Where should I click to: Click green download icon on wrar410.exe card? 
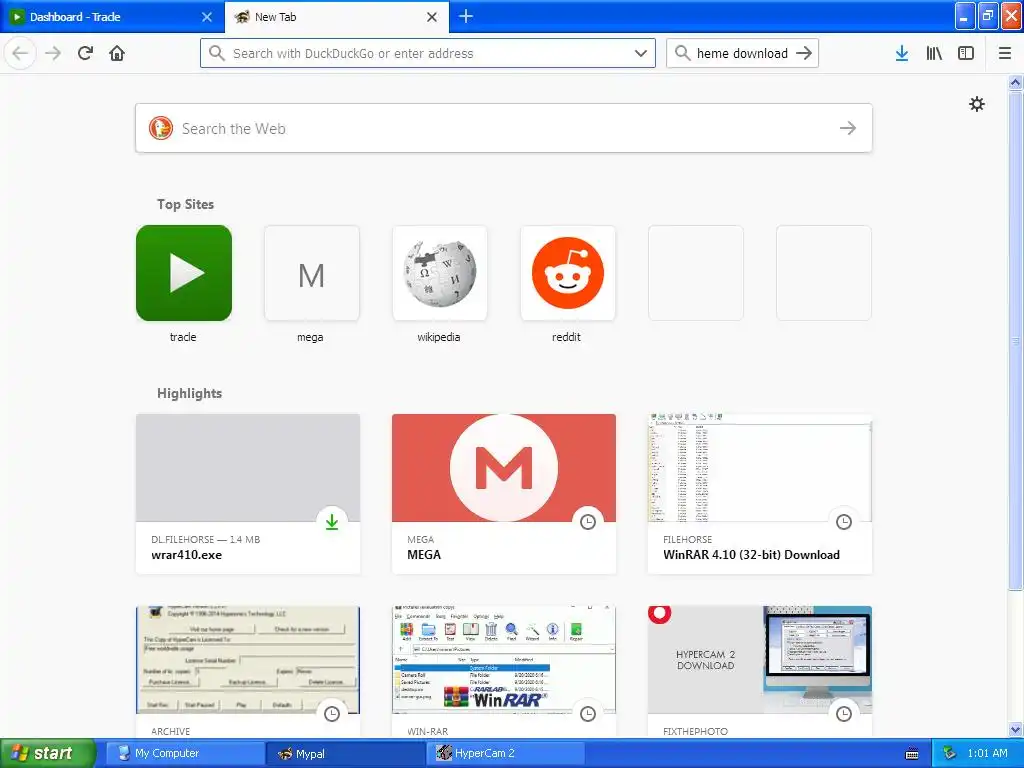pos(332,522)
